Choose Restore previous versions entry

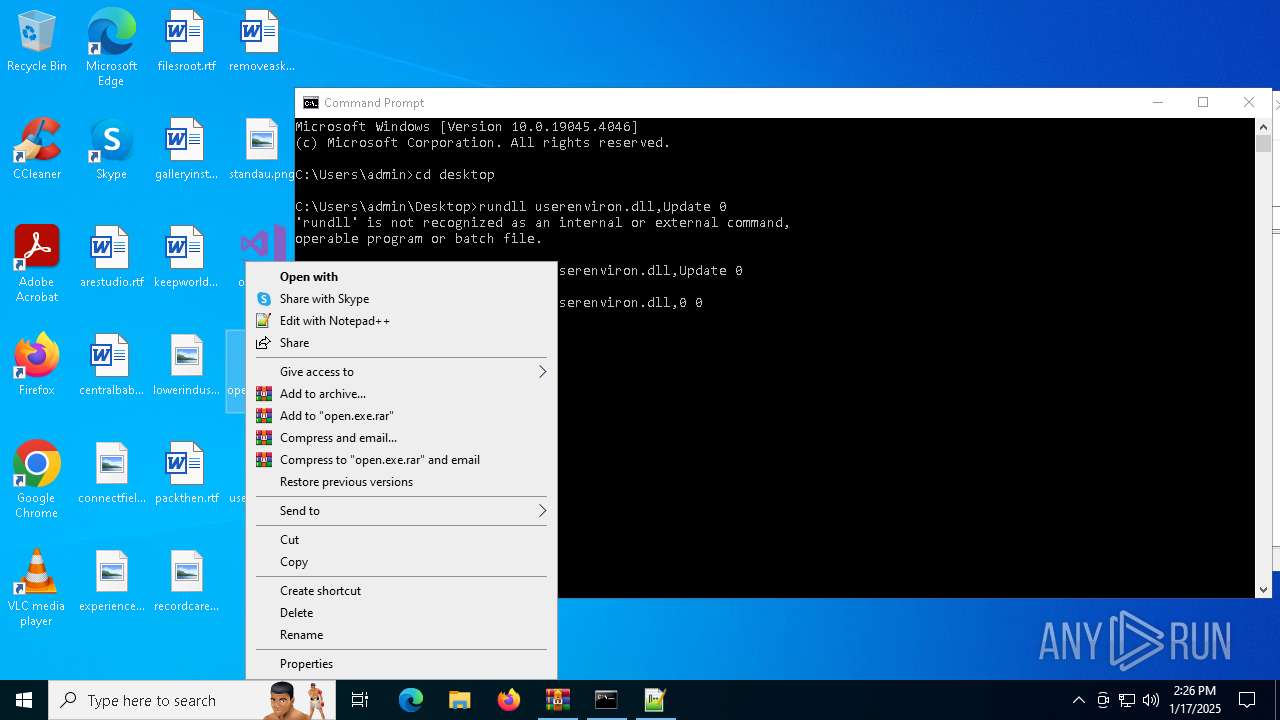[x=401, y=482]
